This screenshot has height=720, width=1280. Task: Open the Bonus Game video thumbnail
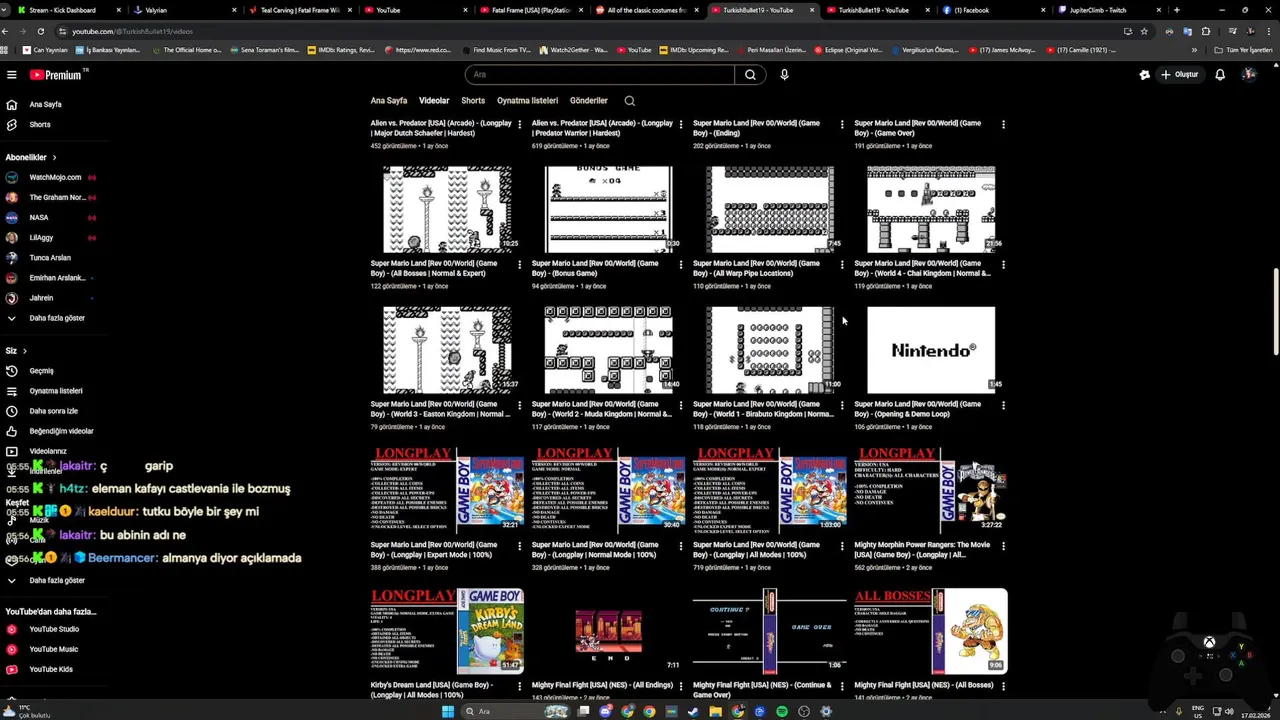pyautogui.click(x=608, y=209)
